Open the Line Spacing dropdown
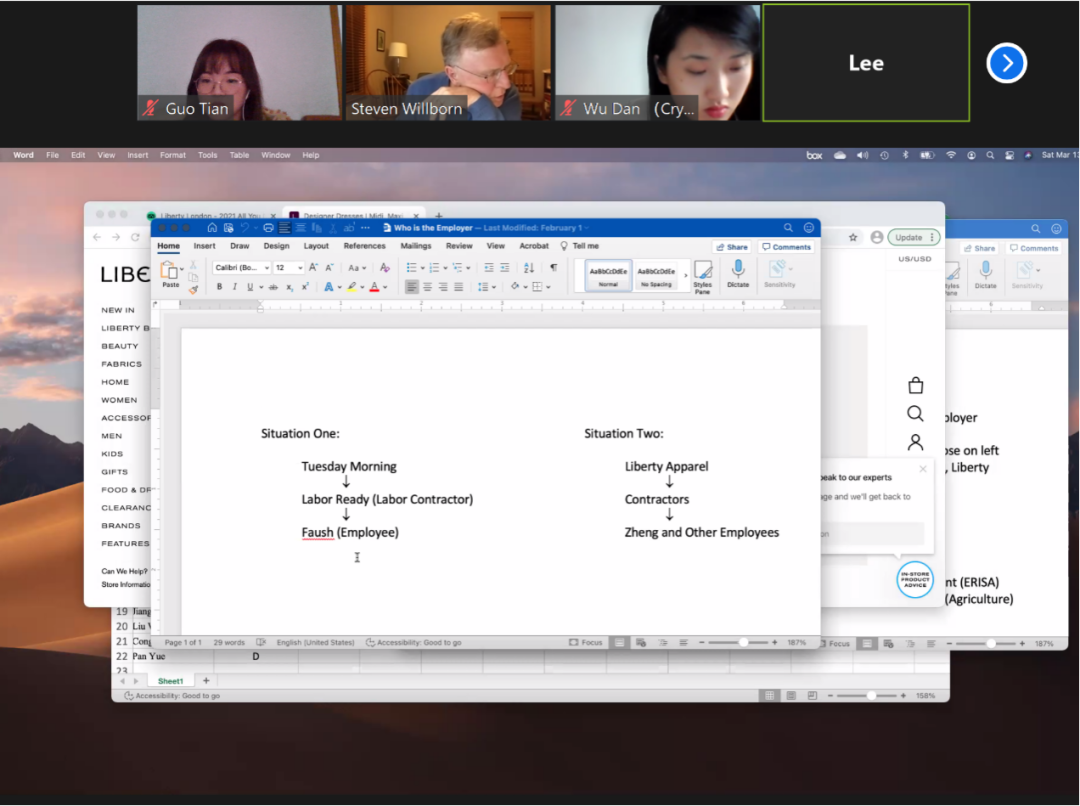This screenshot has width=1080, height=806. [486, 287]
